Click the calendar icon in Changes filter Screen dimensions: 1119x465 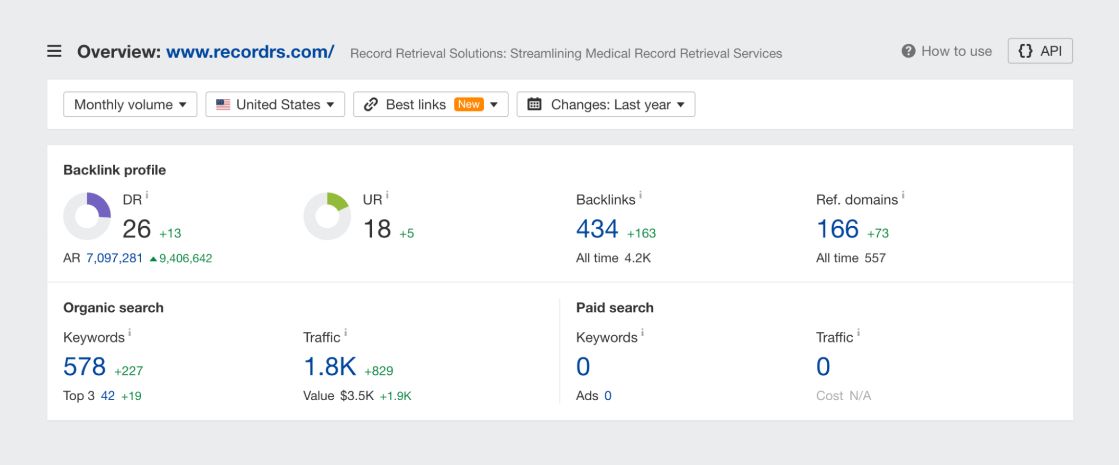[x=534, y=104]
